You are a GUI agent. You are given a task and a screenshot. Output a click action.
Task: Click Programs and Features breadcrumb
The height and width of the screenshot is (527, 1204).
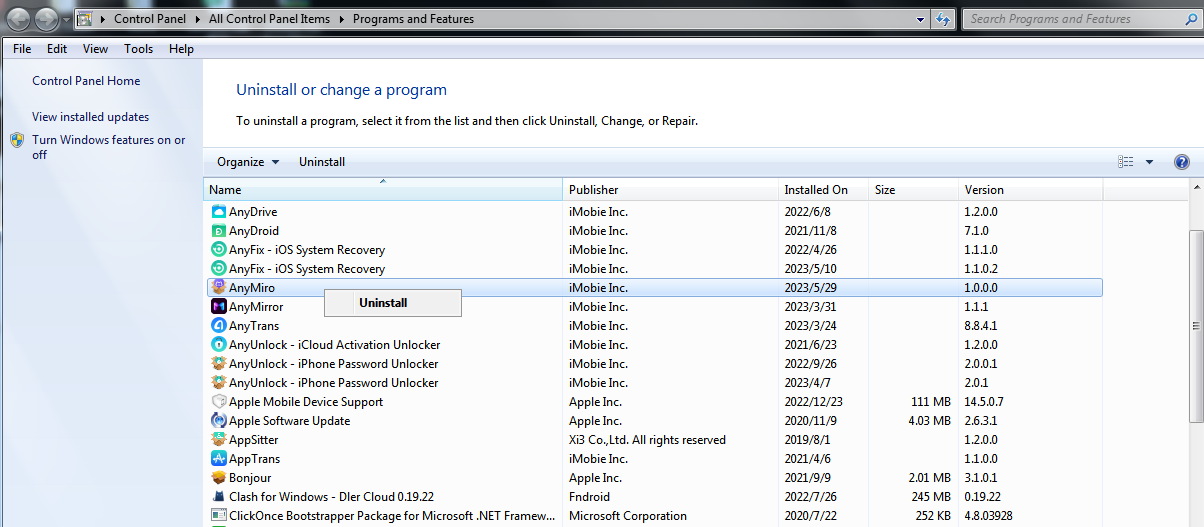coord(413,19)
